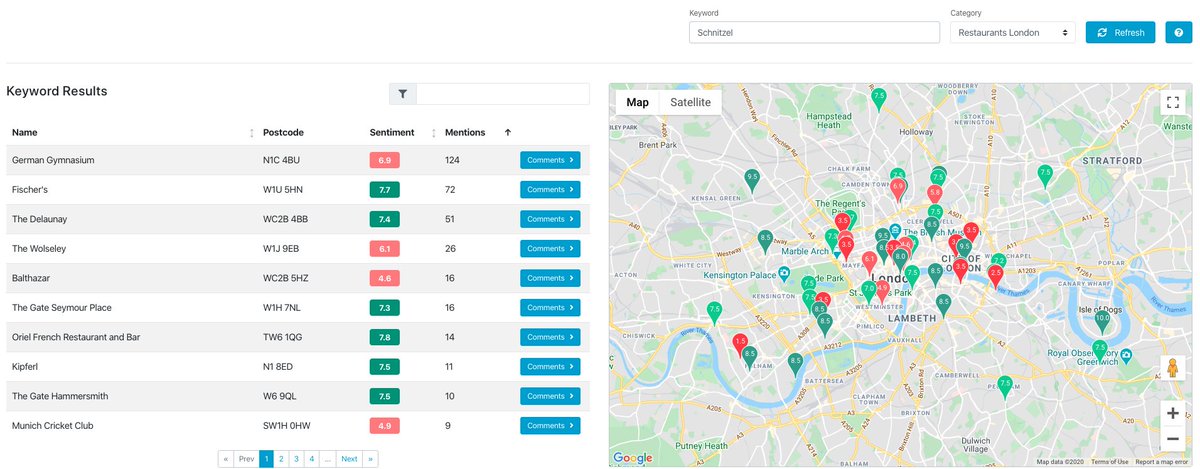Click the Report a map error link

coord(1161,462)
